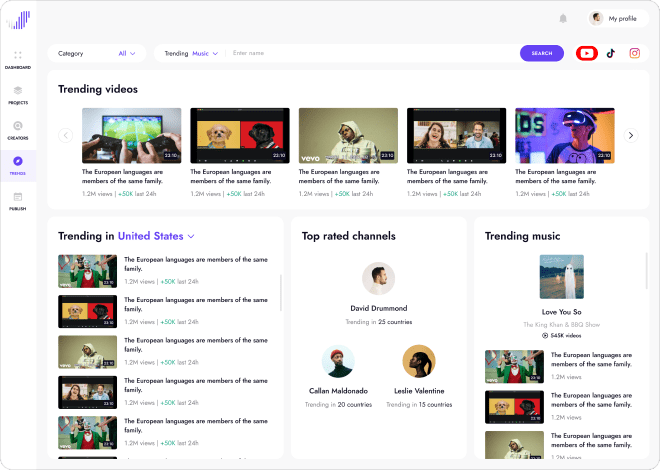Click the Search button
Viewport: 660px width, 470px height.
pos(541,53)
